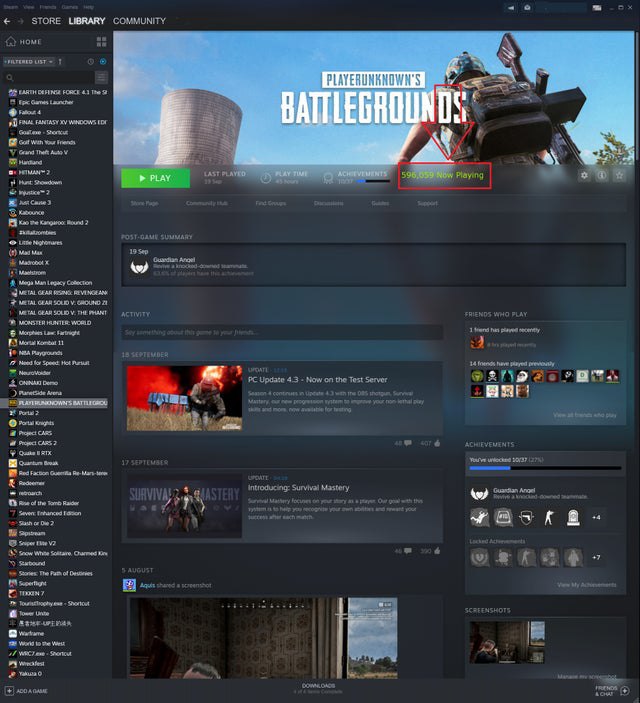The height and width of the screenshot is (703, 640).
Task: Show game info icon
Action: coord(602,175)
